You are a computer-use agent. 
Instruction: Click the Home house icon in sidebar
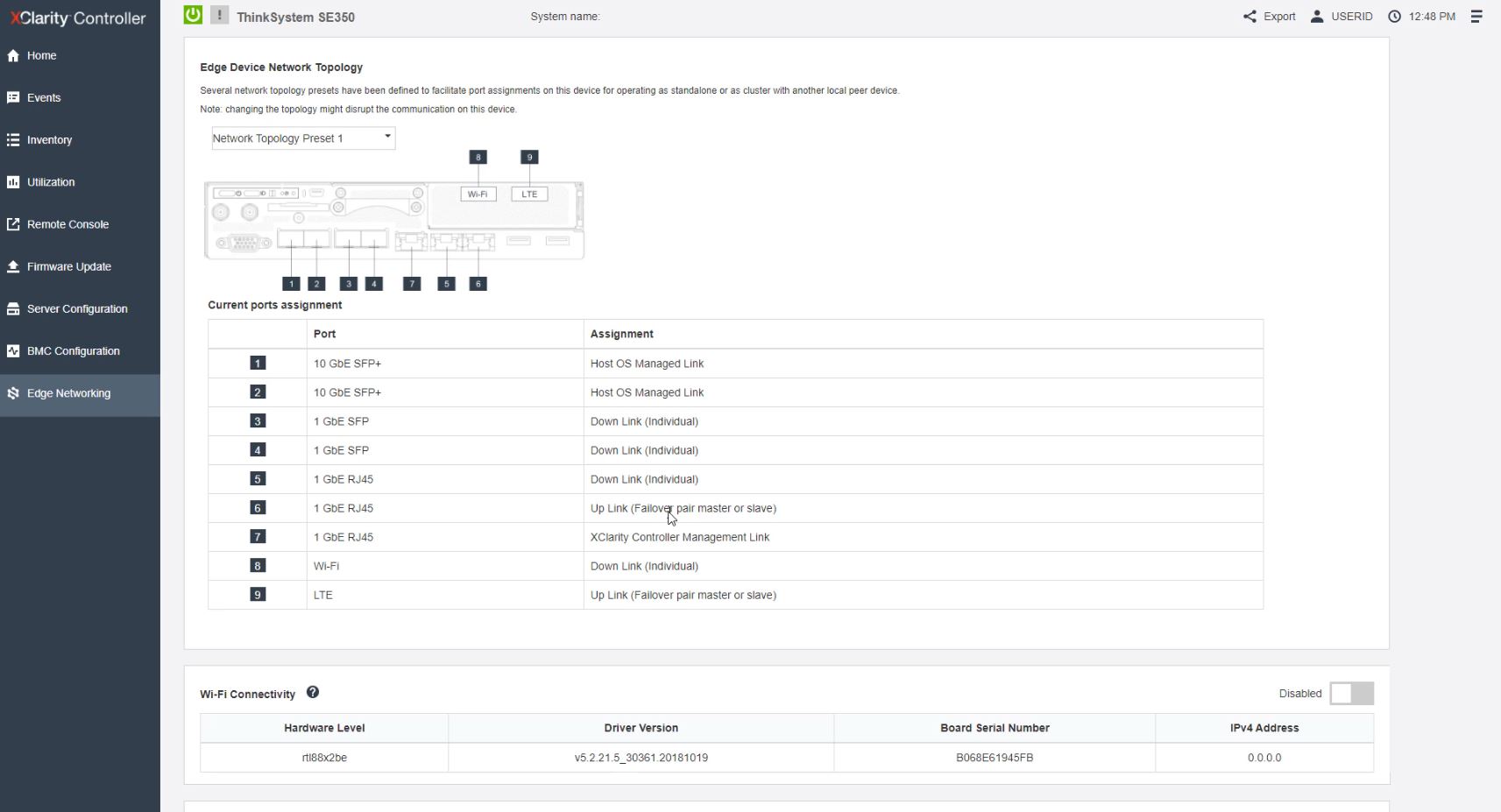tap(13, 56)
